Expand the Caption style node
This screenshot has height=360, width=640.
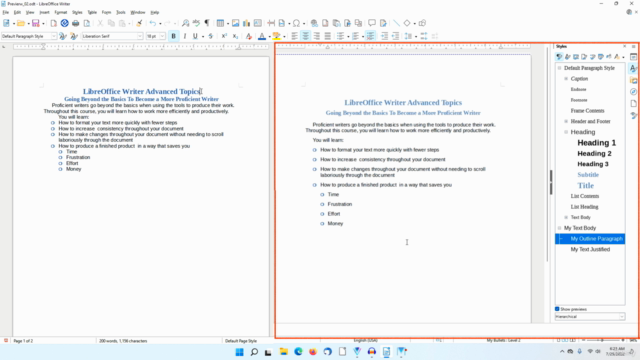(x=566, y=79)
